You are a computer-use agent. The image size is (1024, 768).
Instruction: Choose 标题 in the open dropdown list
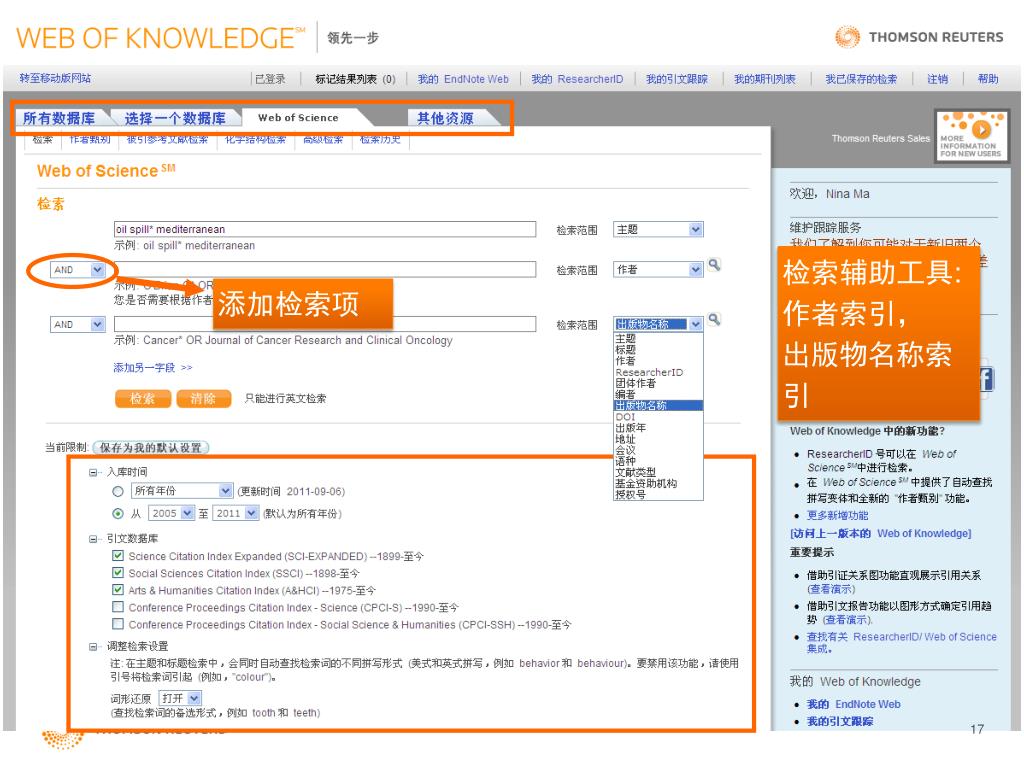pyautogui.click(x=658, y=350)
